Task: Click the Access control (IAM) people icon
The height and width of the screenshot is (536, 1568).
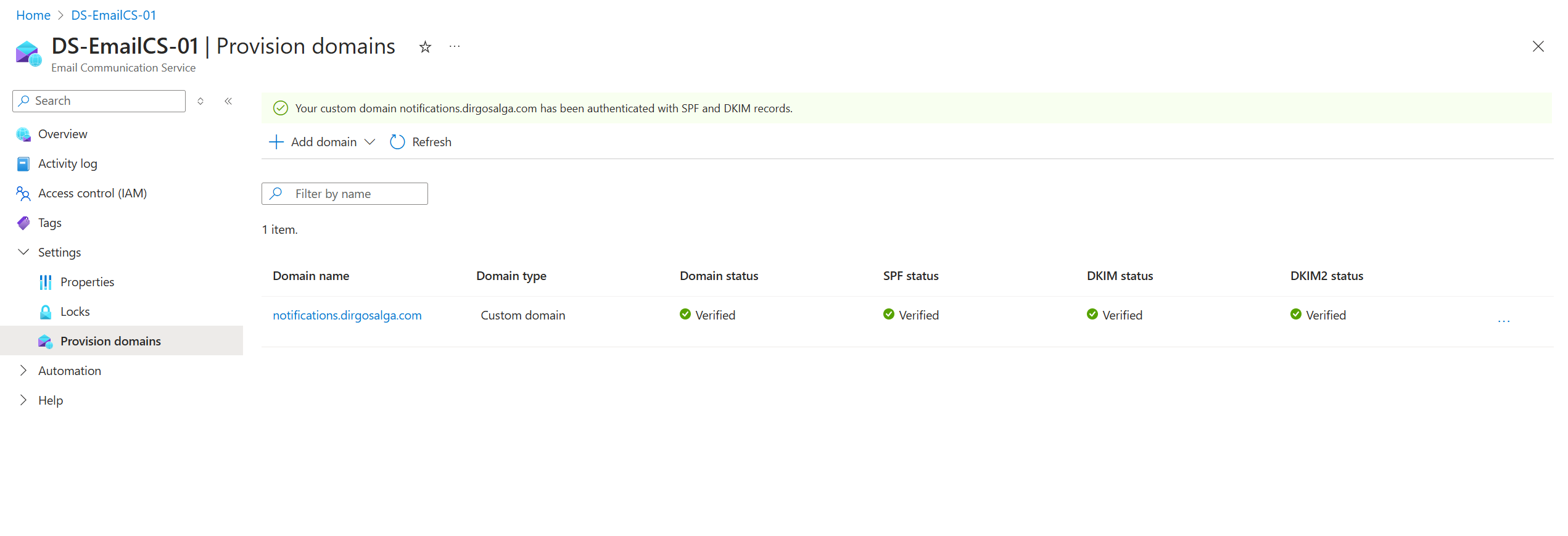Action: 23,194
